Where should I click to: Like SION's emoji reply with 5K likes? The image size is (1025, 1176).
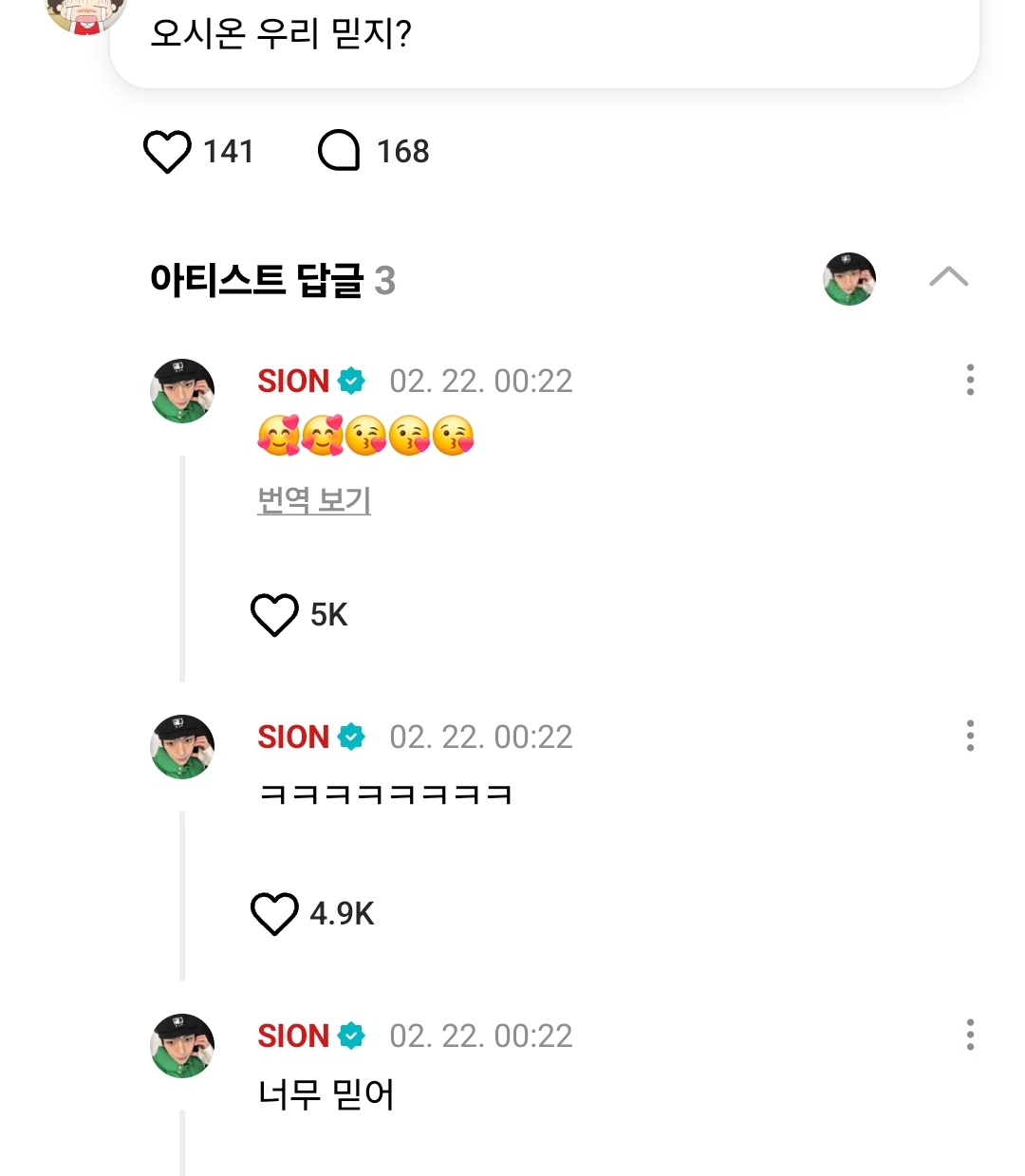click(x=274, y=615)
